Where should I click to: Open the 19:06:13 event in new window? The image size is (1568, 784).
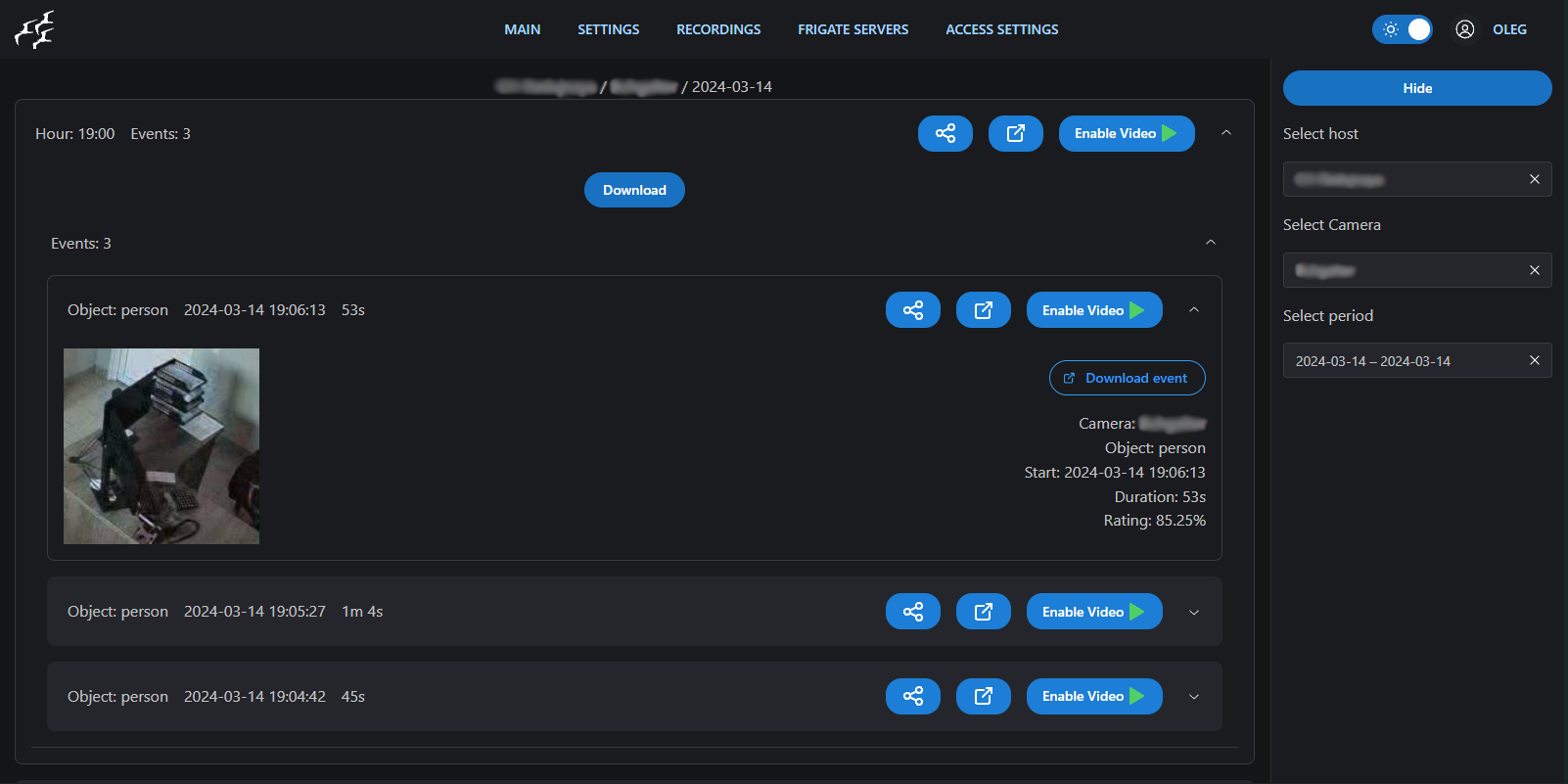983,310
